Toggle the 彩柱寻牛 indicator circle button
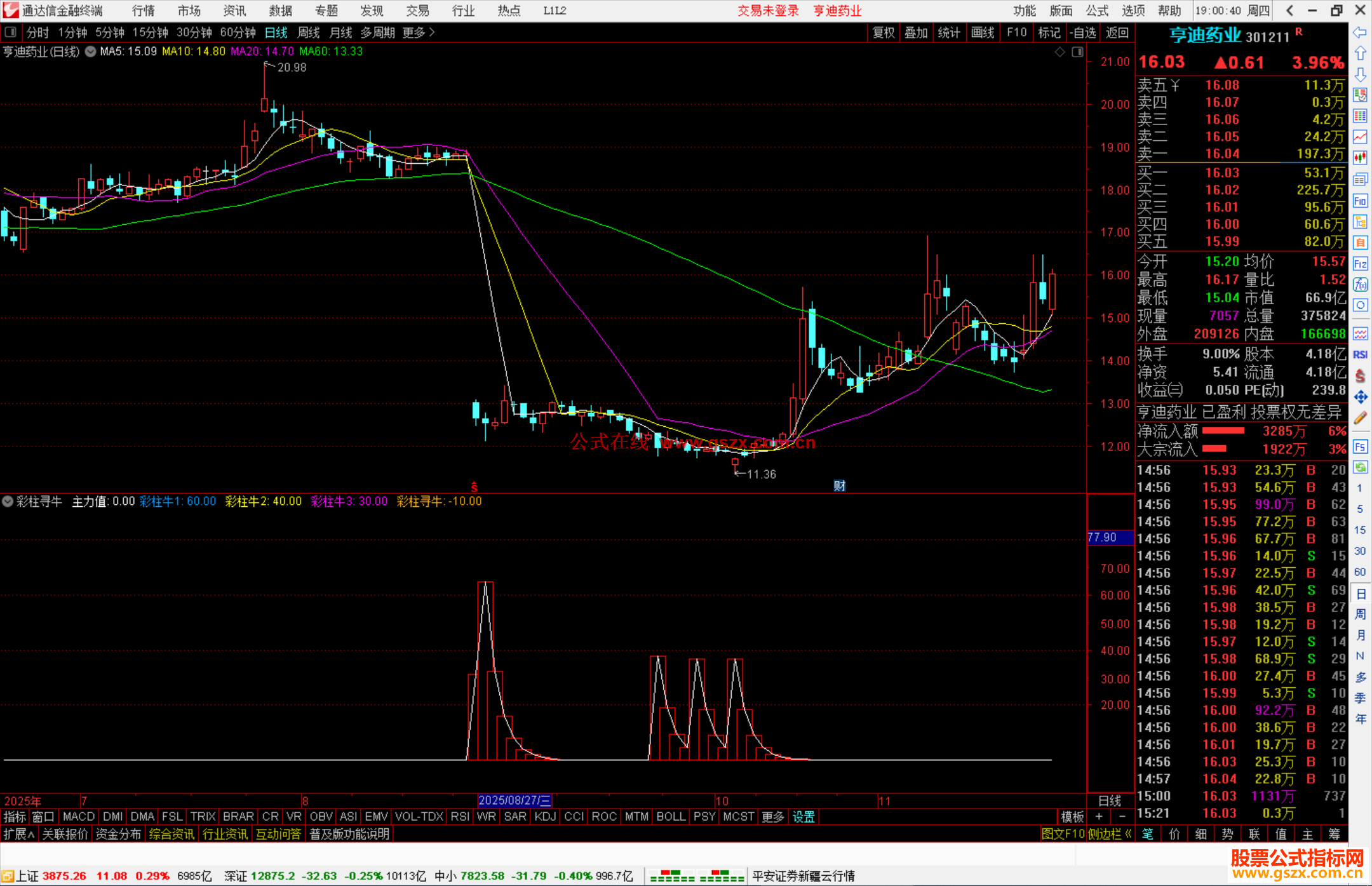 tap(8, 502)
